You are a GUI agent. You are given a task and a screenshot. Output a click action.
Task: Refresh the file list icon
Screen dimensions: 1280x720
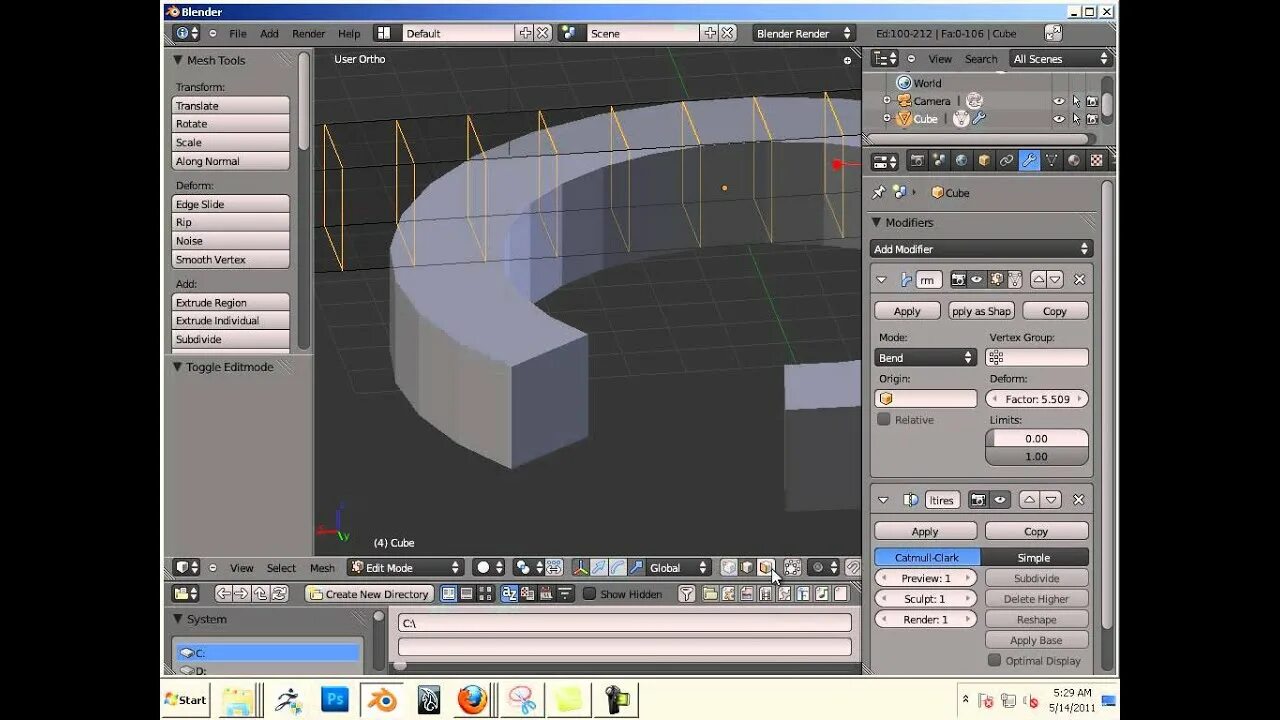280,593
